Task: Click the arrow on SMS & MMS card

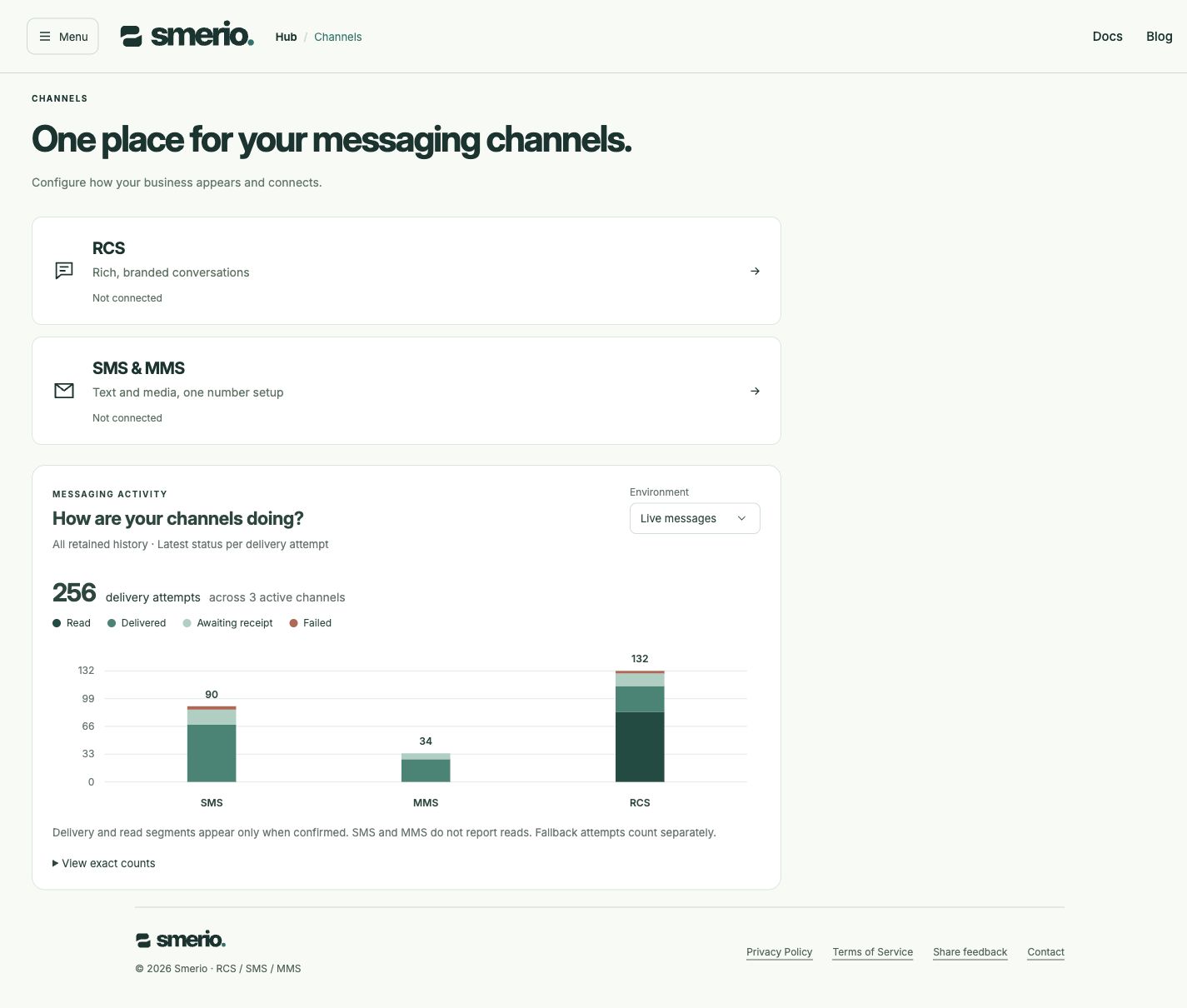Action: (x=755, y=391)
